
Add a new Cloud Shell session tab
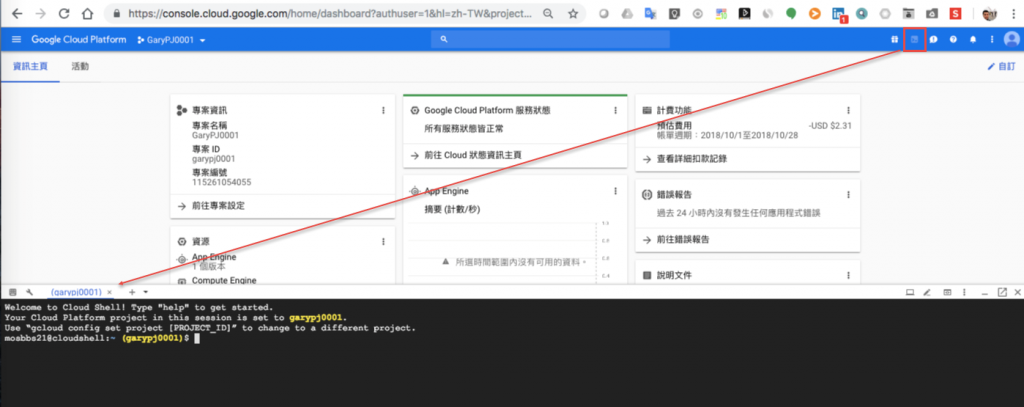coord(132,292)
